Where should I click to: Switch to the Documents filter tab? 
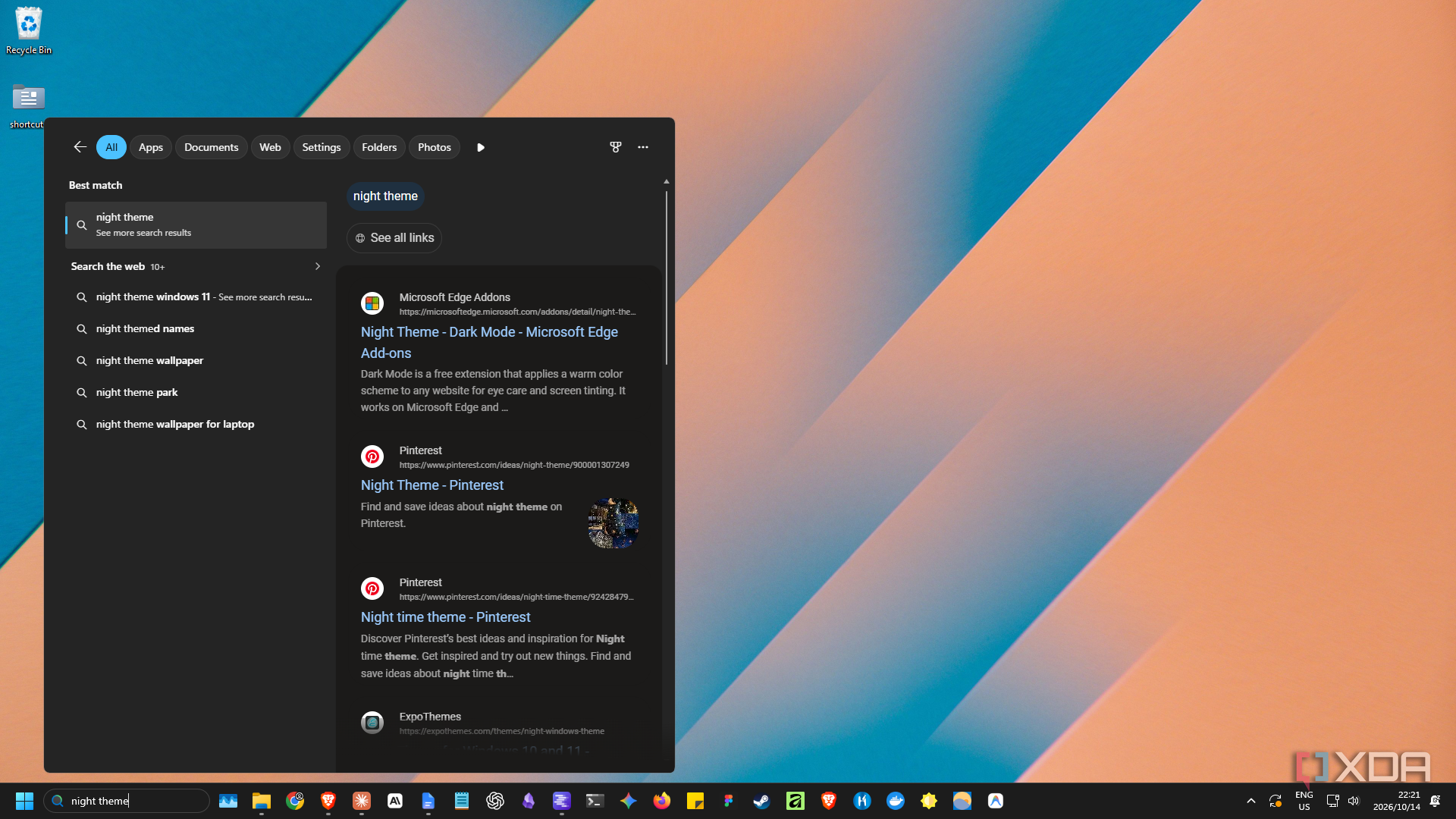point(212,147)
